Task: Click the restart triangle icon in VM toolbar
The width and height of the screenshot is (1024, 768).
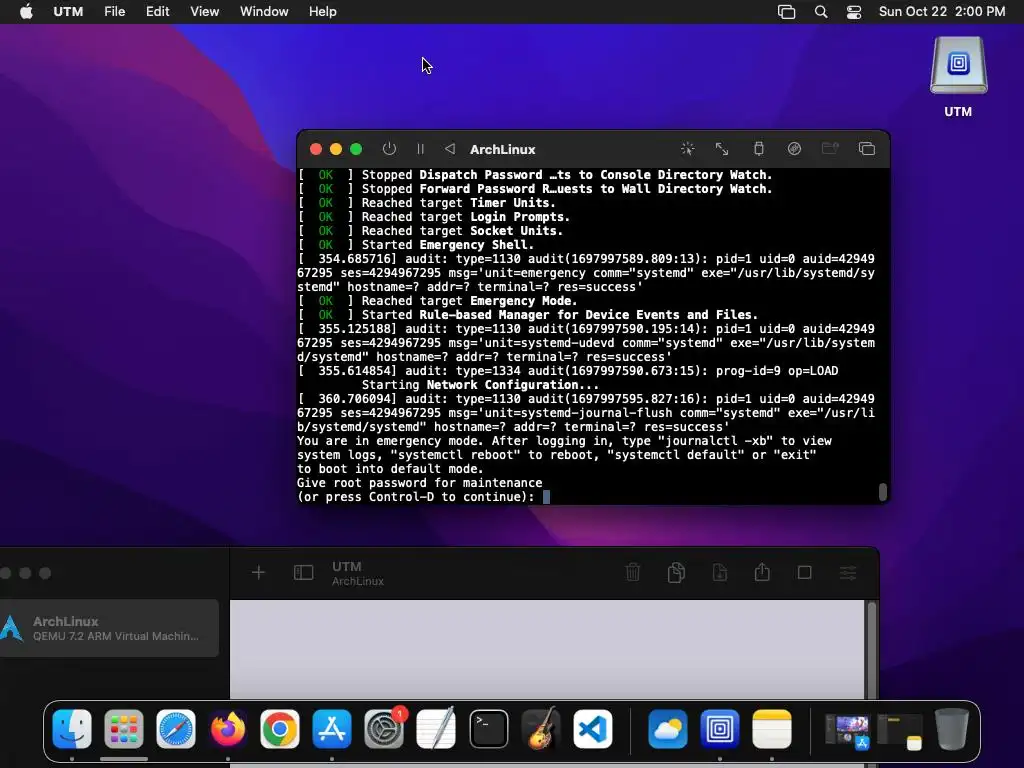Action: pos(450,149)
